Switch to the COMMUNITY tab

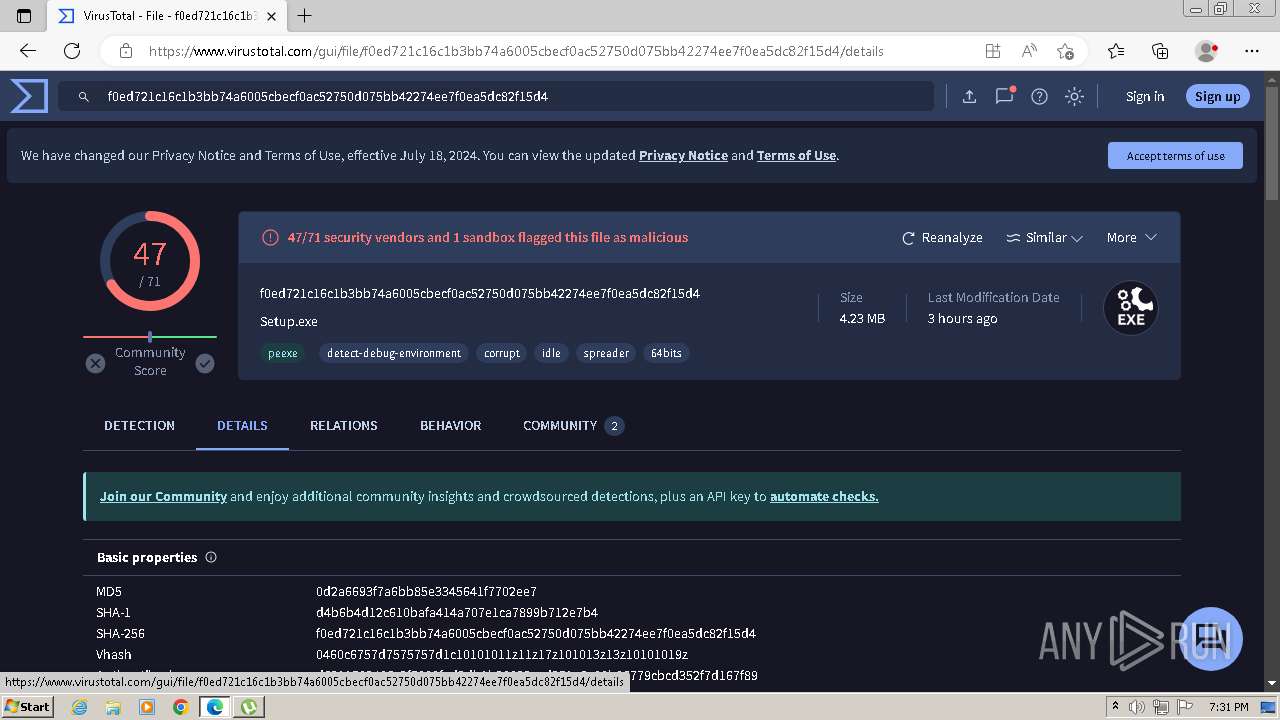(573, 426)
